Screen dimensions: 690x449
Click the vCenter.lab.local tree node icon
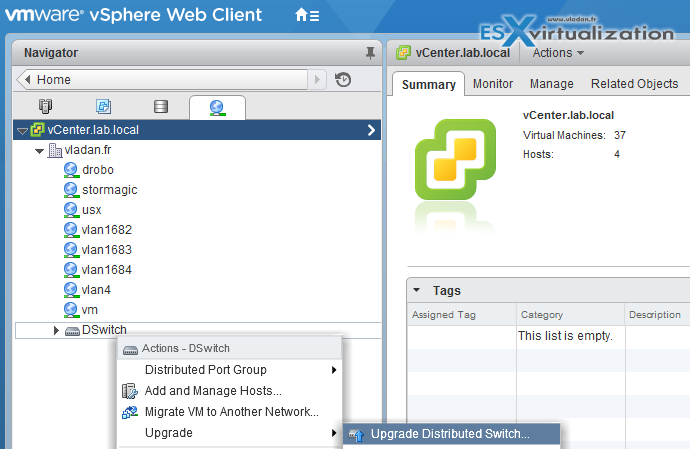pos(37,130)
